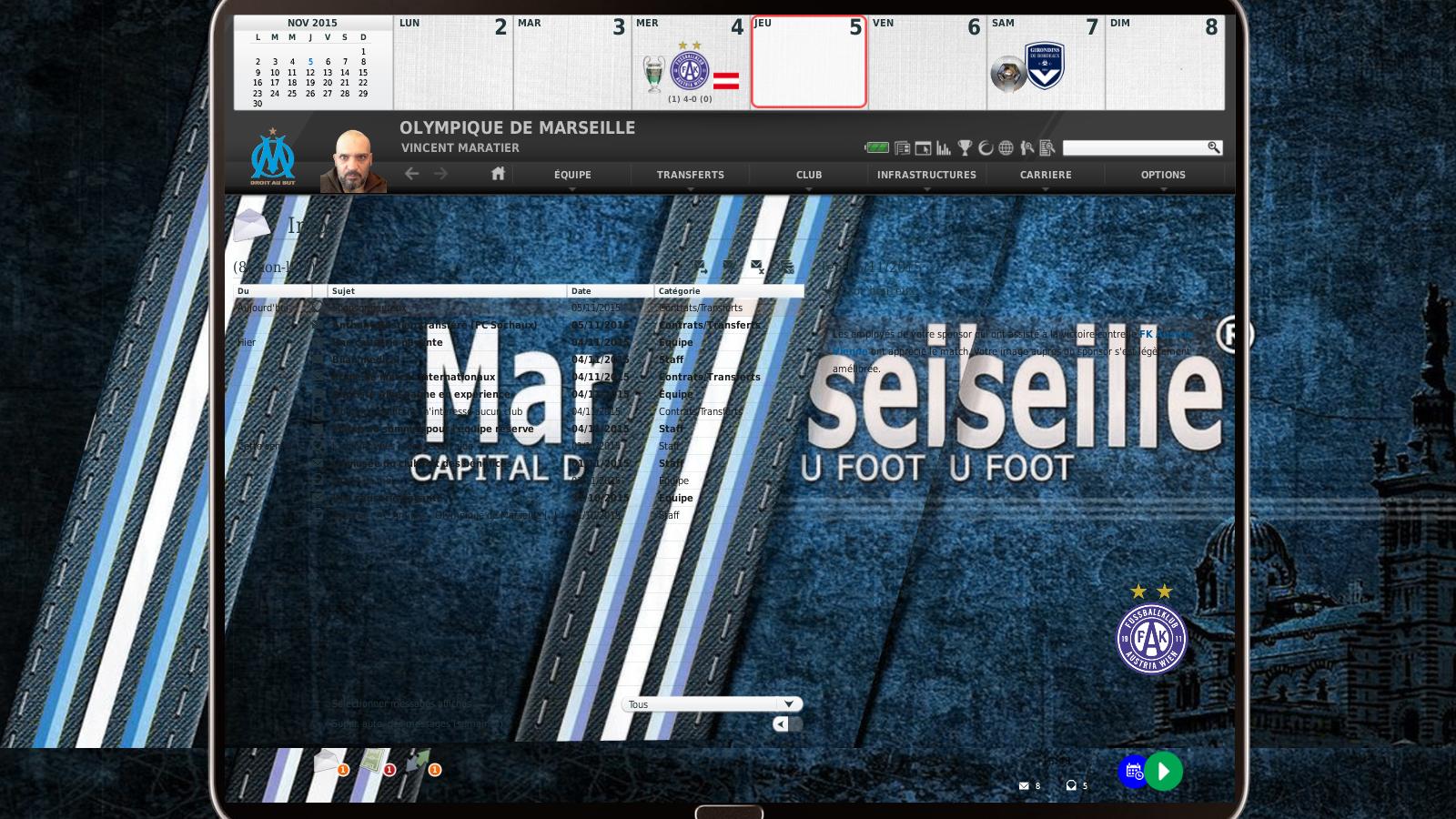Open the document search icon
Viewport: 1456px width, 819px height.
coord(1047,147)
